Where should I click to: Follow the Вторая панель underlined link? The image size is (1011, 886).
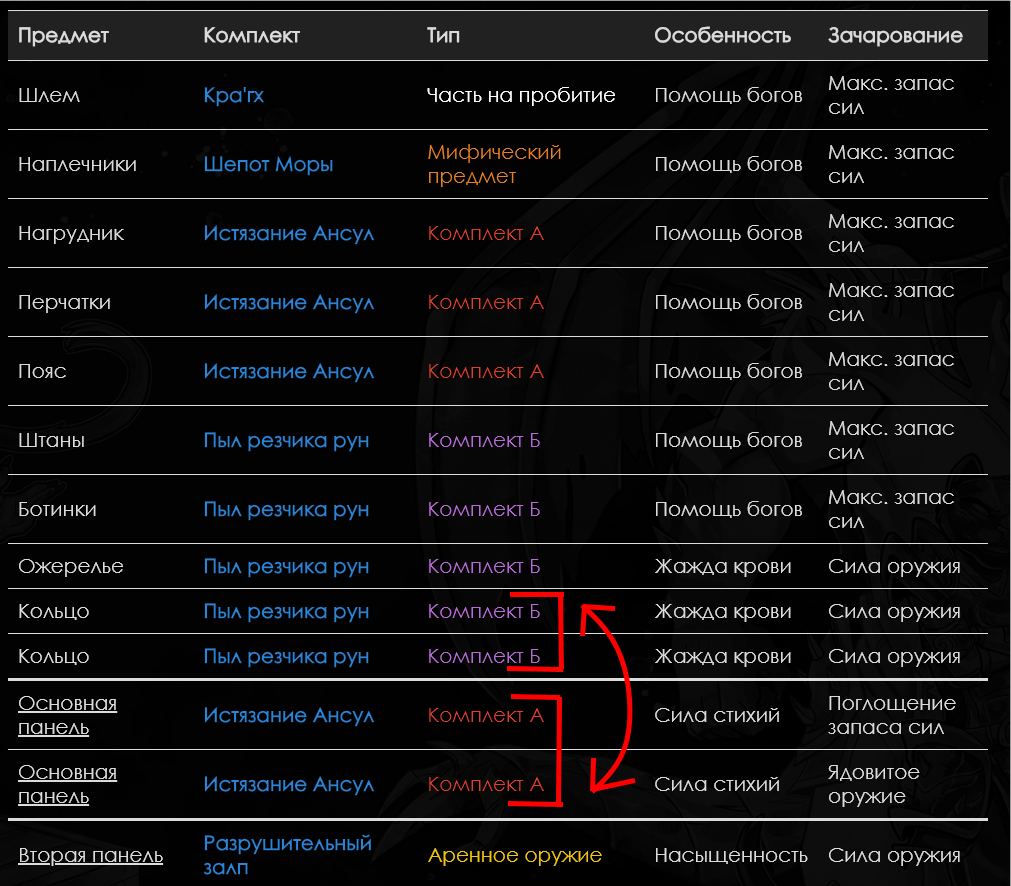(x=90, y=855)
